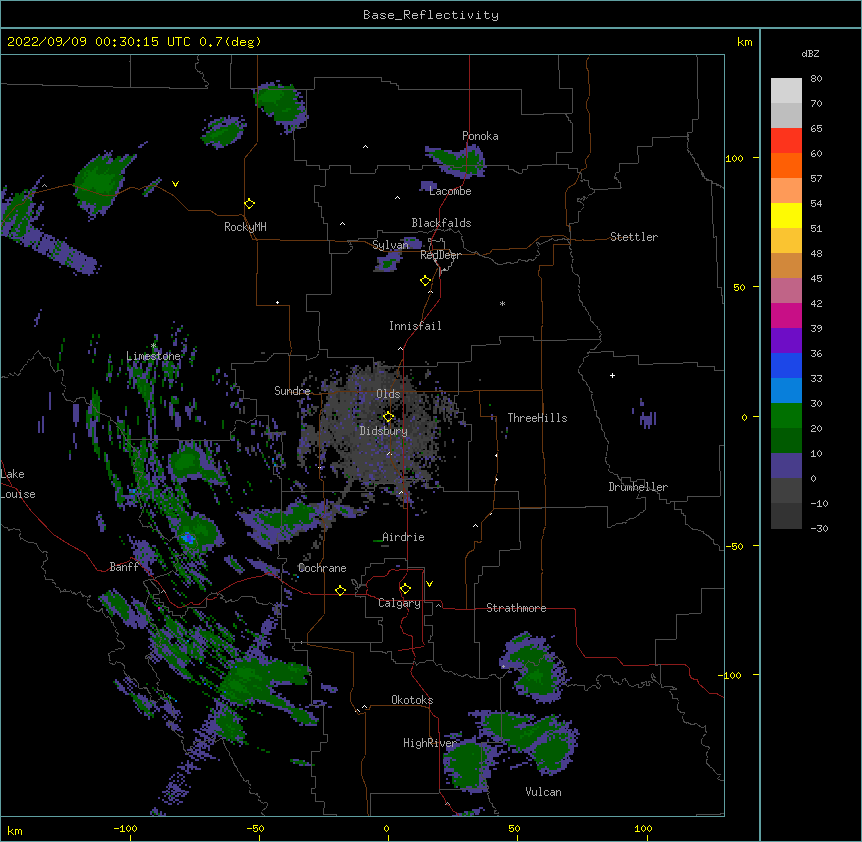Select the Didsbury label

tap(383, 431)
